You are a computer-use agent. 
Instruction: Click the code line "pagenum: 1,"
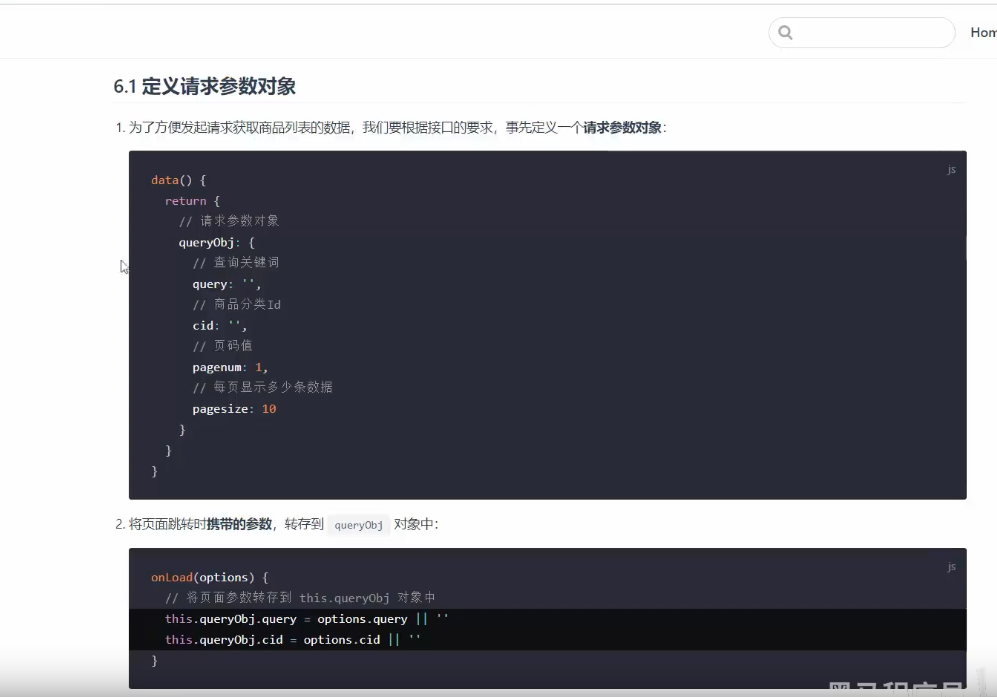pyautogui.click(x=230, y=368)
